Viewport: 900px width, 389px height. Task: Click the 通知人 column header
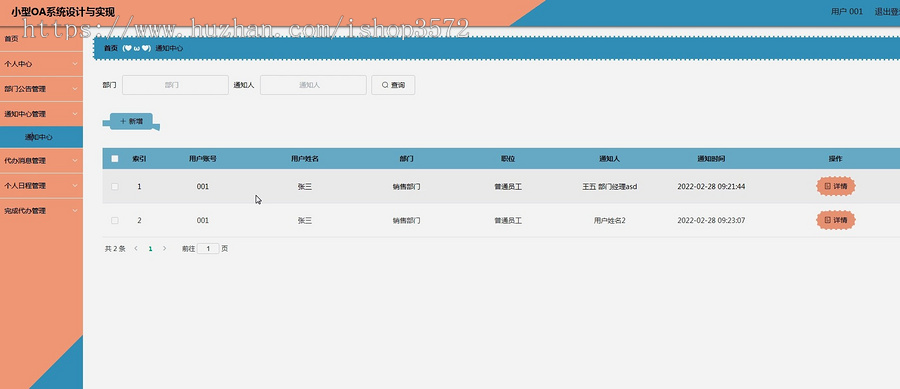point(610,158)
